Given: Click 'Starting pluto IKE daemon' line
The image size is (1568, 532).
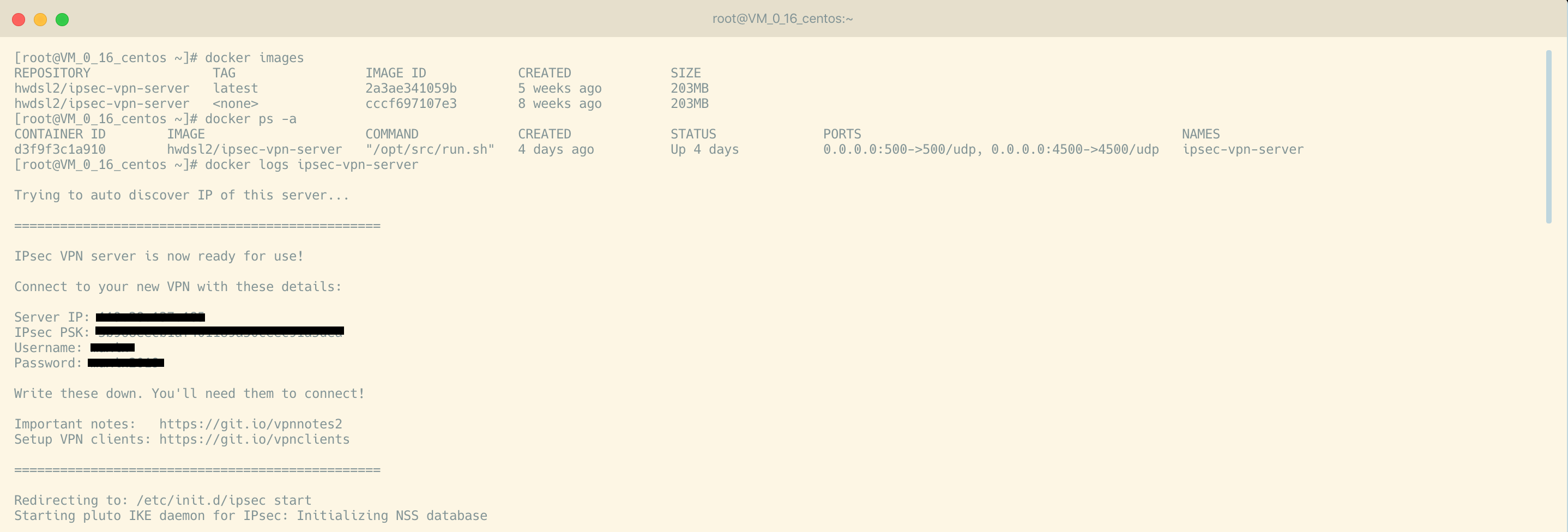Looking at the screenshot, I should (251, 516).
